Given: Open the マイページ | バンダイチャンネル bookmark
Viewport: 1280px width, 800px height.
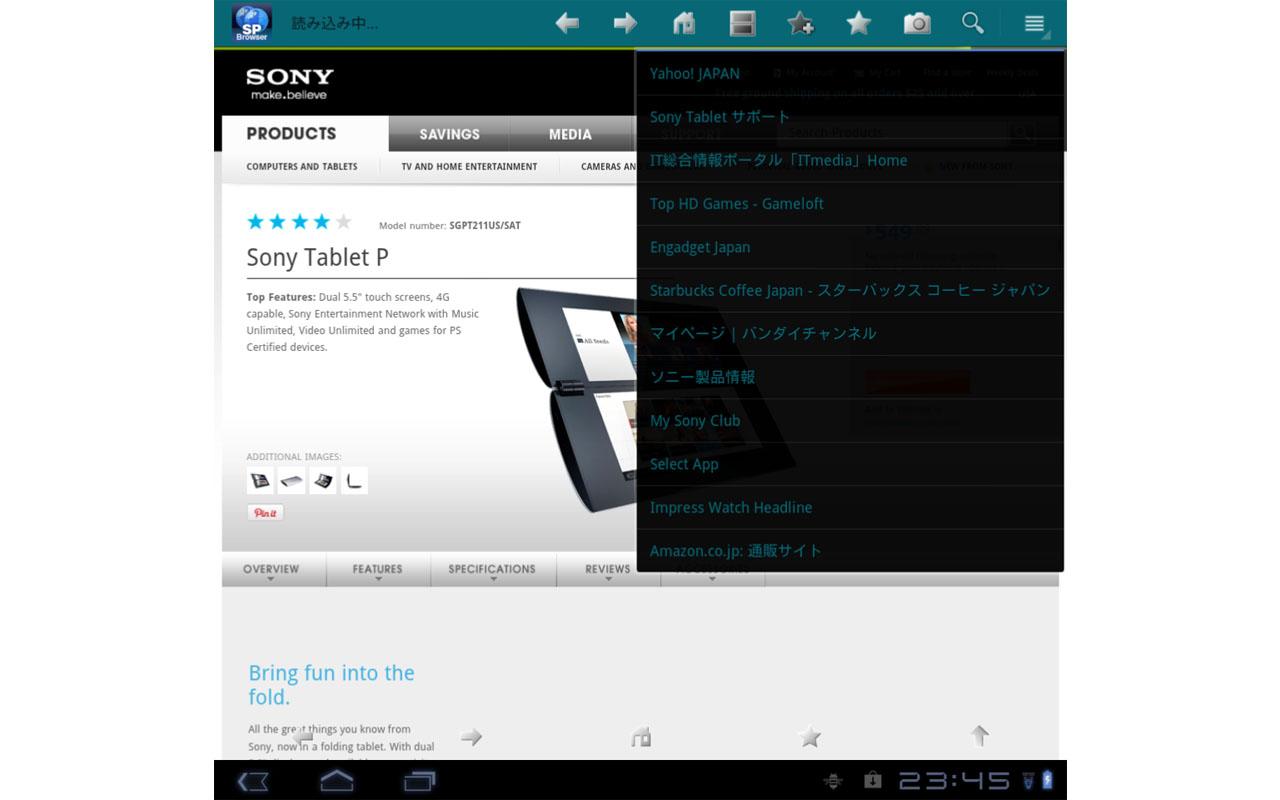Looking at the screenshot, I should pos(850,333).
